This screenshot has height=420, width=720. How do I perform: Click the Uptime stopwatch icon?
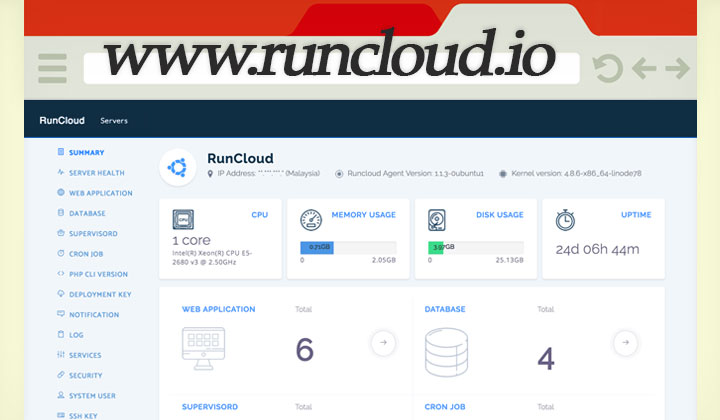[x=565, y=219]
